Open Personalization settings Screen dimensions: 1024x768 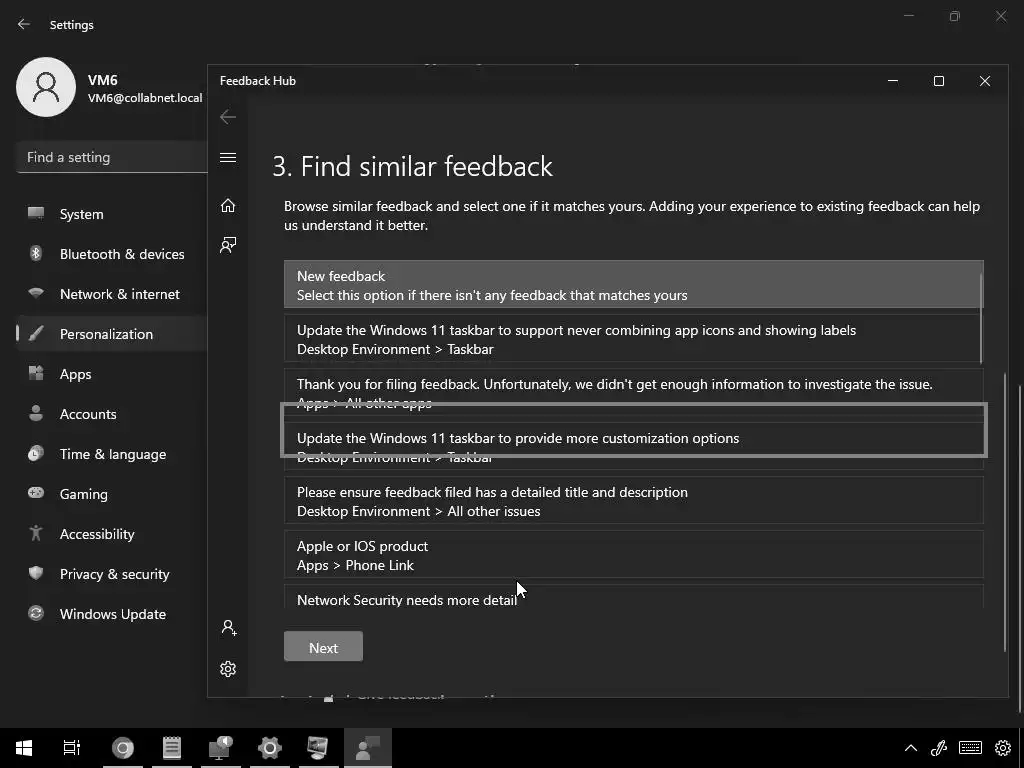(x=112, y=334)
